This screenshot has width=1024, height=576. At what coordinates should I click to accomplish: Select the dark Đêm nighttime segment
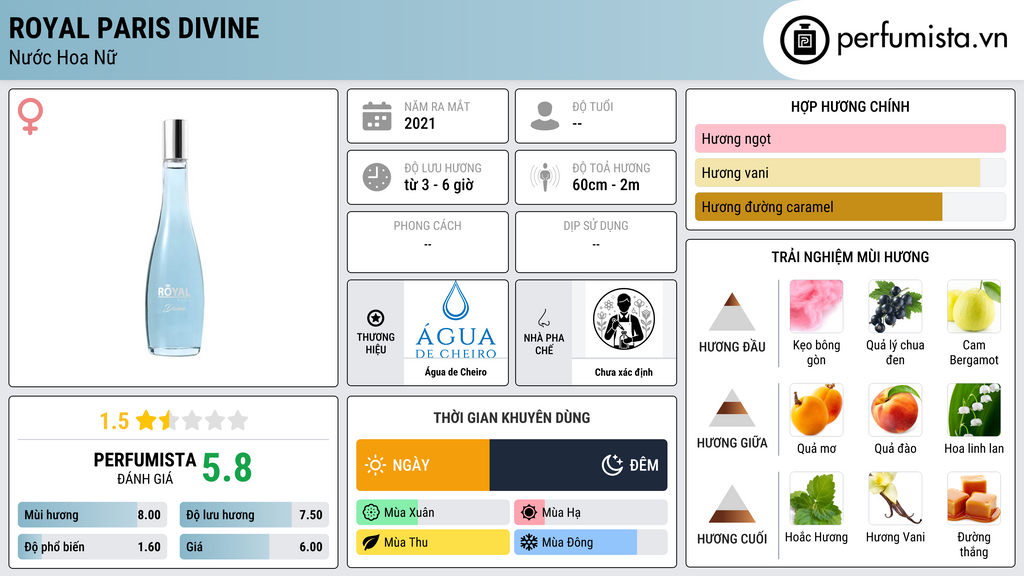(x=578, y=465)
